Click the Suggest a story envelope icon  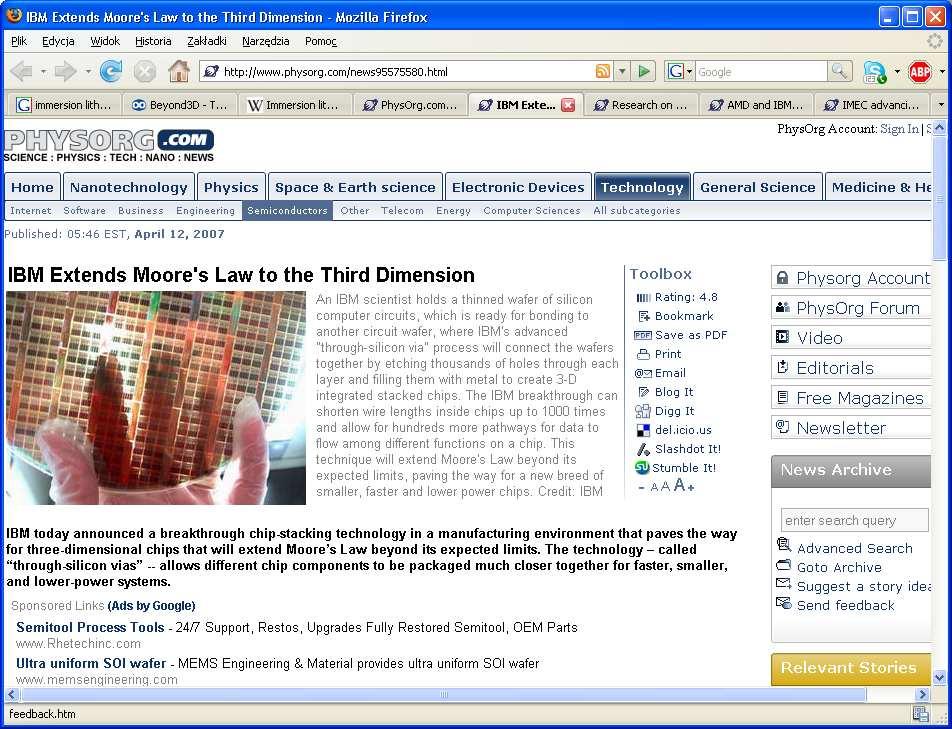[784, 584]
